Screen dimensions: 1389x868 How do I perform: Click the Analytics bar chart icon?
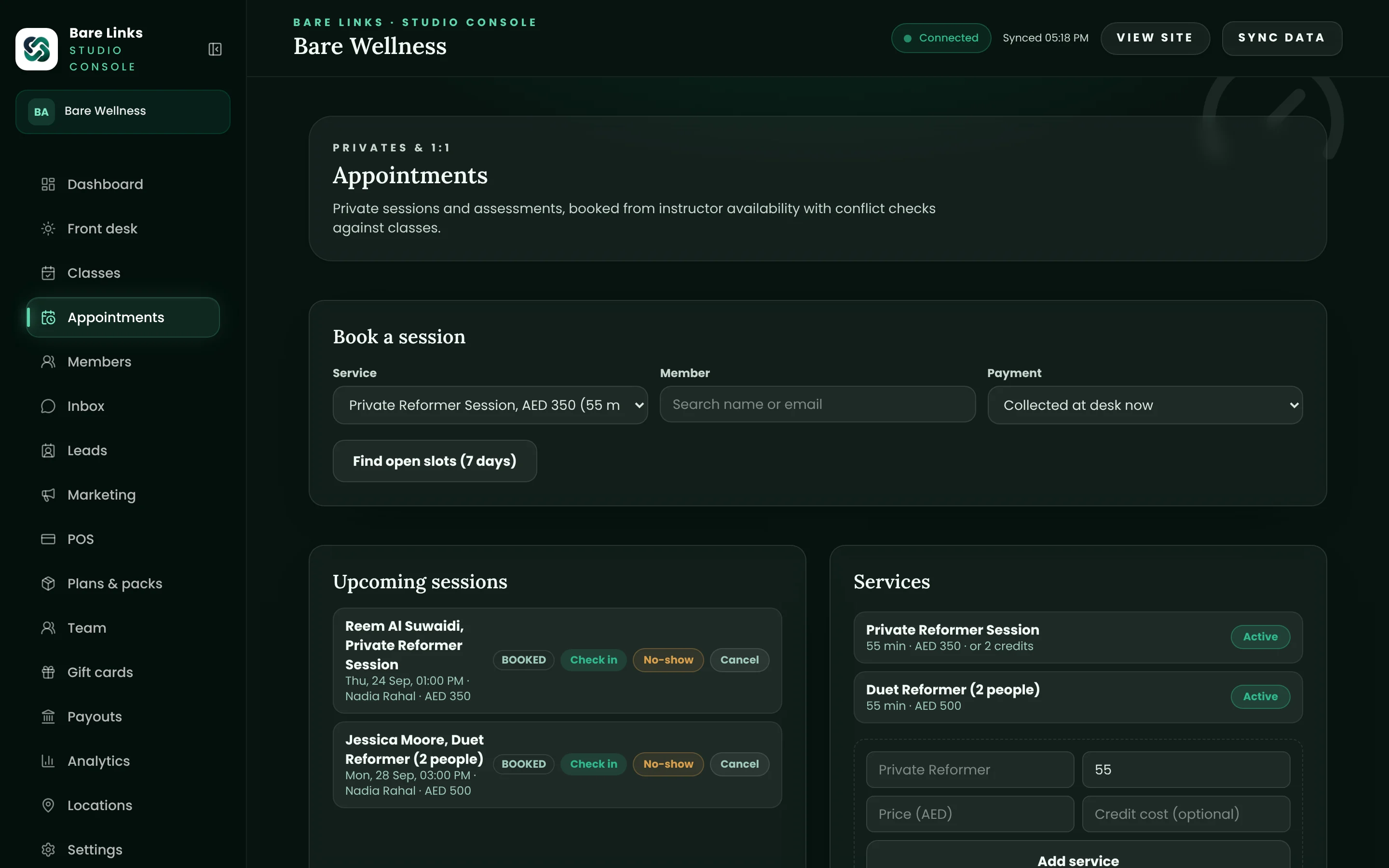tap(48, 761)
